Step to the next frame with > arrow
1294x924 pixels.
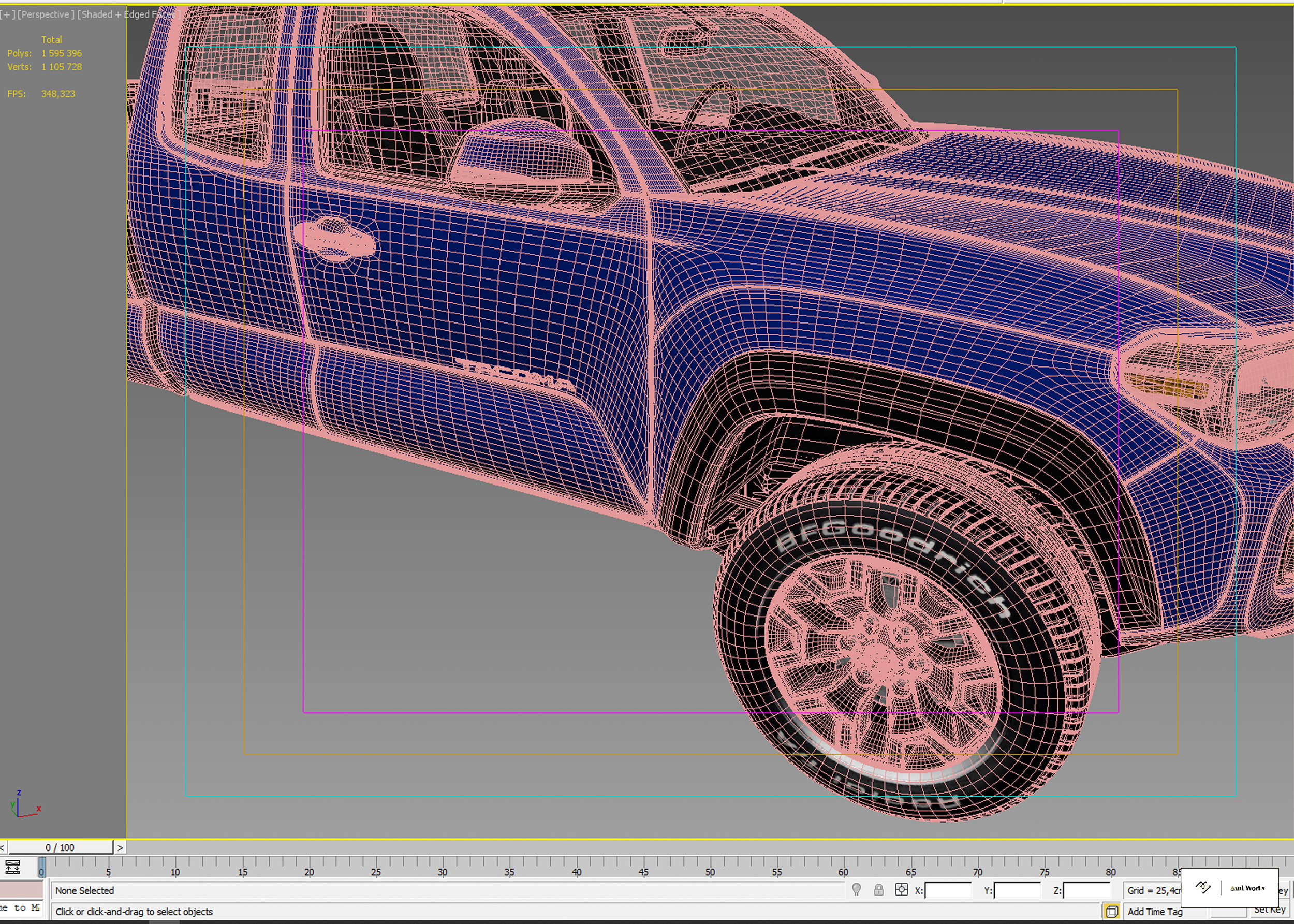coord(120,847)
